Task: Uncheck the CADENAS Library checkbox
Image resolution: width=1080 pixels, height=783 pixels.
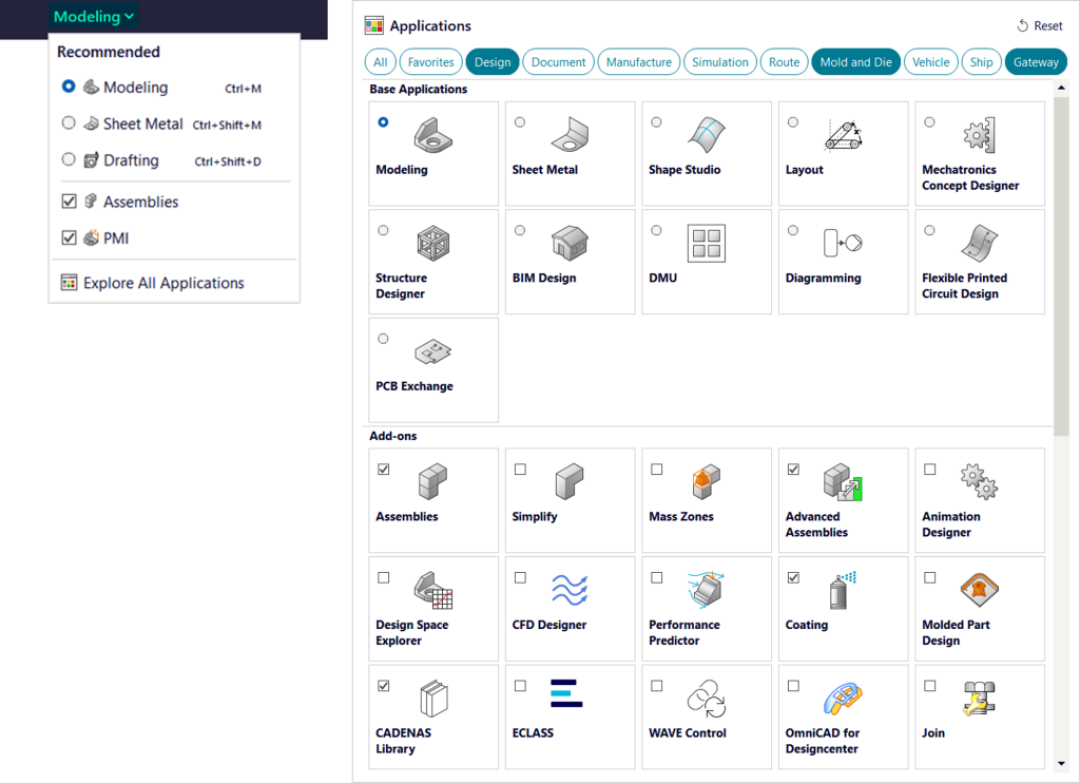Action: (x=384, y=685)
